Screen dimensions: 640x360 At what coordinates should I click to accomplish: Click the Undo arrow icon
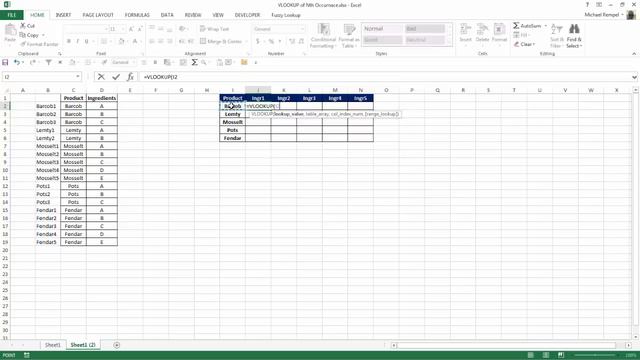[x=16, y=62]
